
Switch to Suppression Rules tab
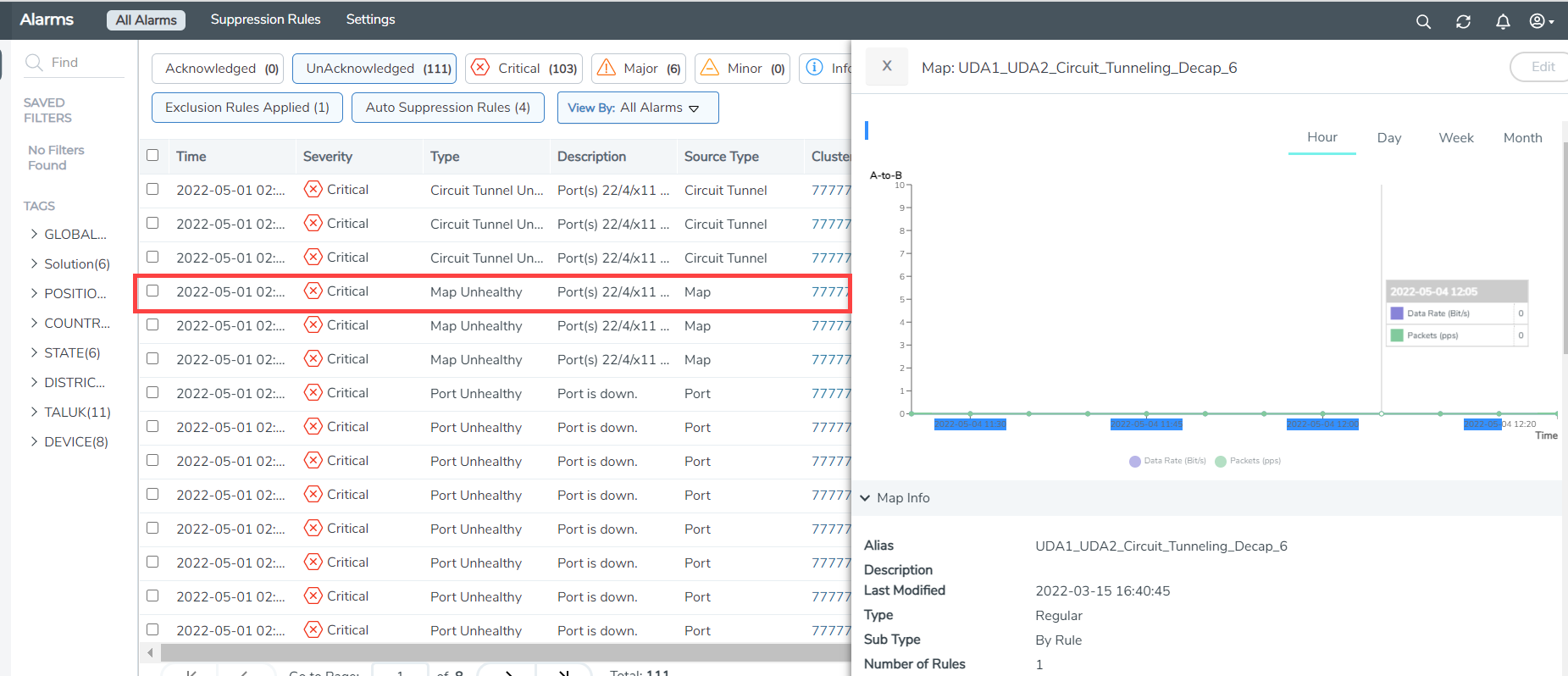(265, 19)
